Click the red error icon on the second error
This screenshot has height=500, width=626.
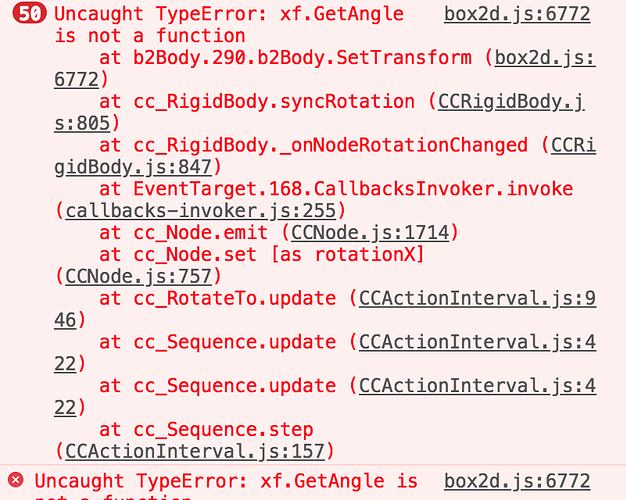click(x=16, y=481)
